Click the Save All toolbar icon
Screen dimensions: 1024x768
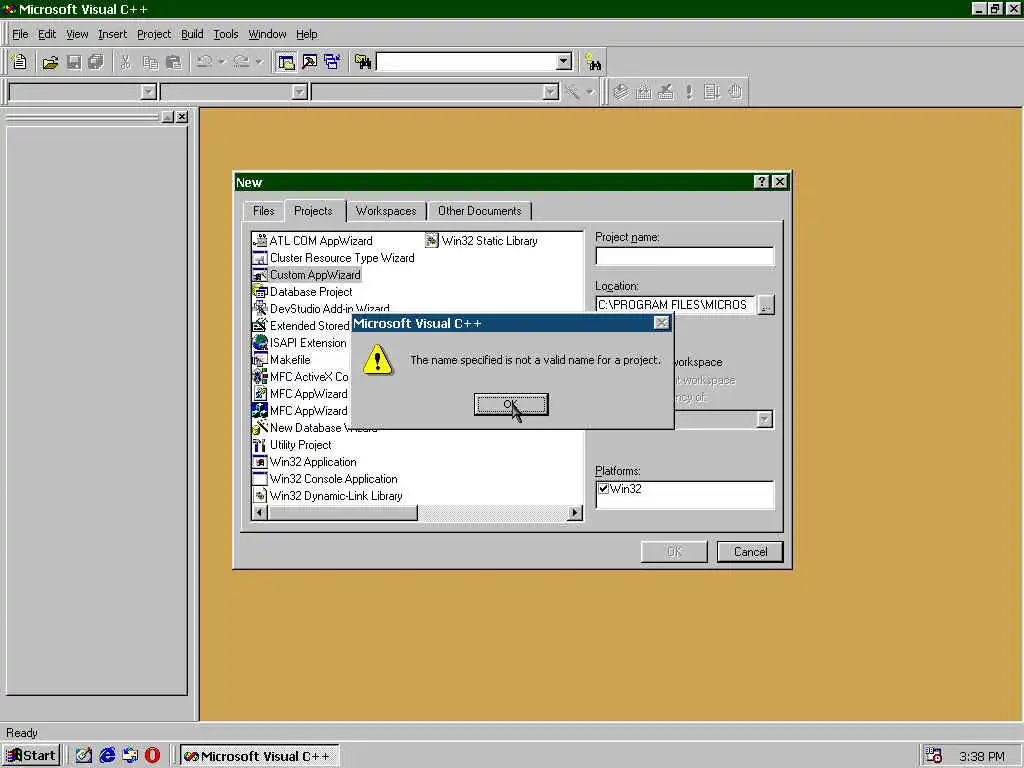[x=96, y=62]
